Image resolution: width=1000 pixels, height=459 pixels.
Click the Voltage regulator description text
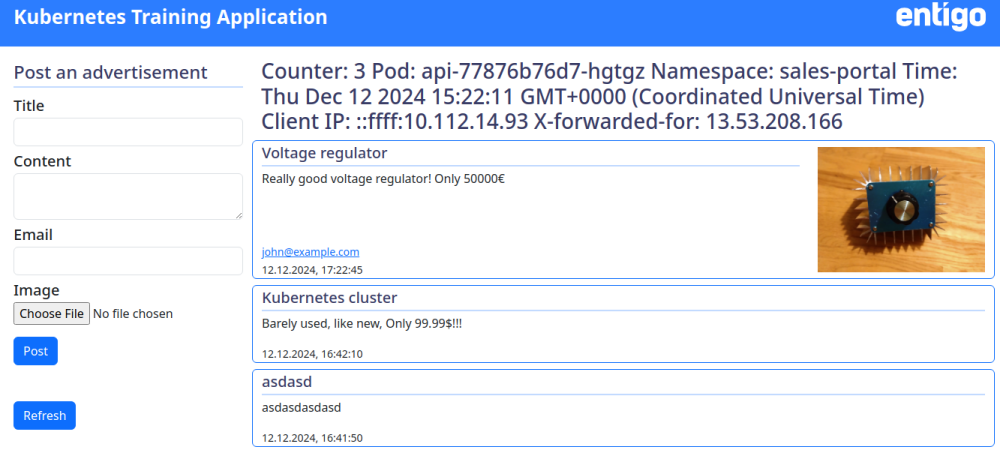coord(383,179)
